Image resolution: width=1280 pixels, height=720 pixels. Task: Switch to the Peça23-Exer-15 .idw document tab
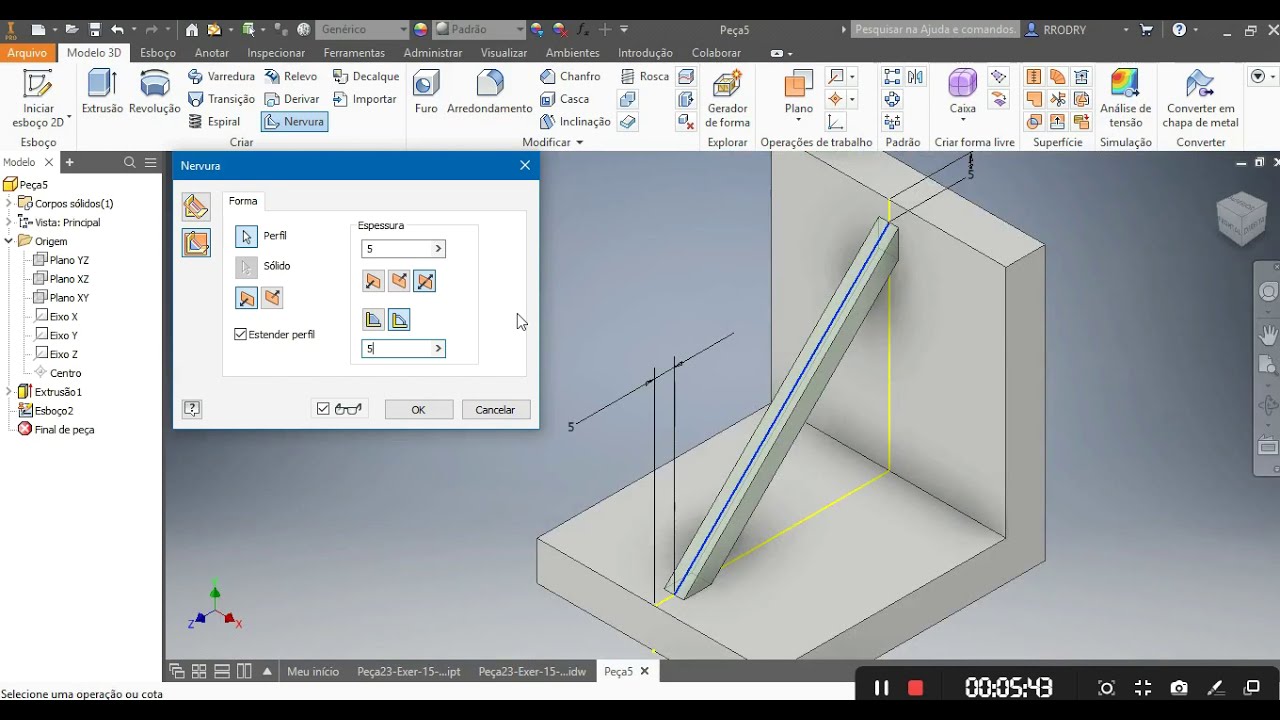(532, 672)
